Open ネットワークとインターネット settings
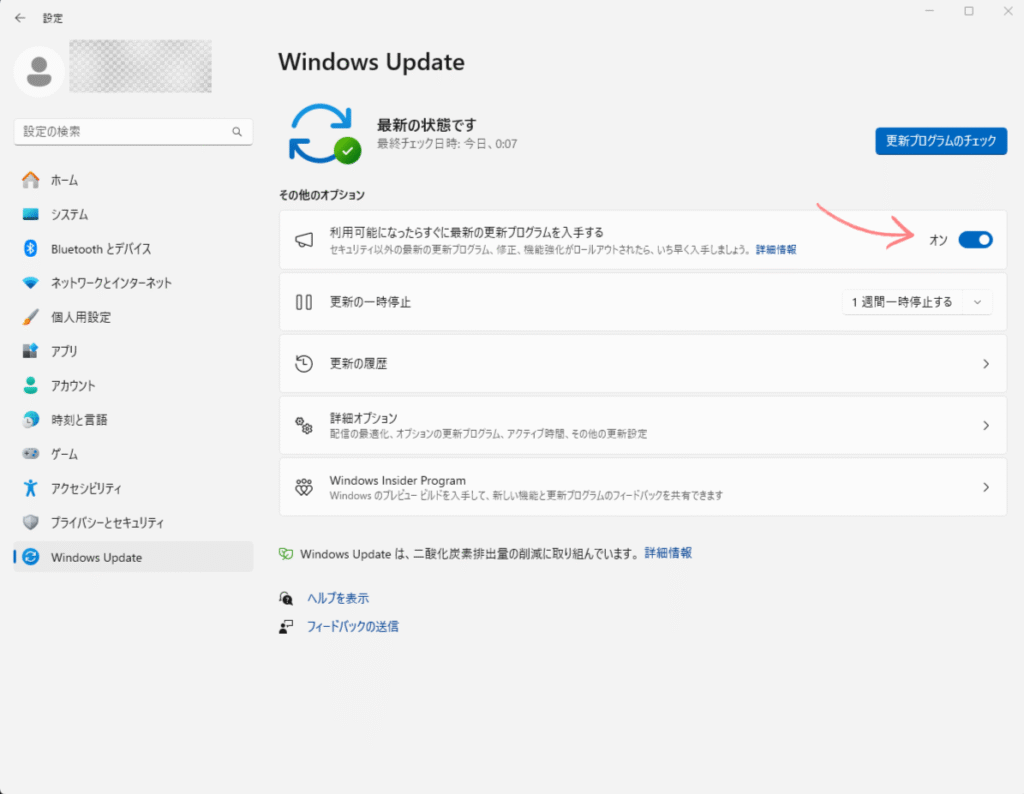The width and height of the screenshot is (1024, 794). 133,283
